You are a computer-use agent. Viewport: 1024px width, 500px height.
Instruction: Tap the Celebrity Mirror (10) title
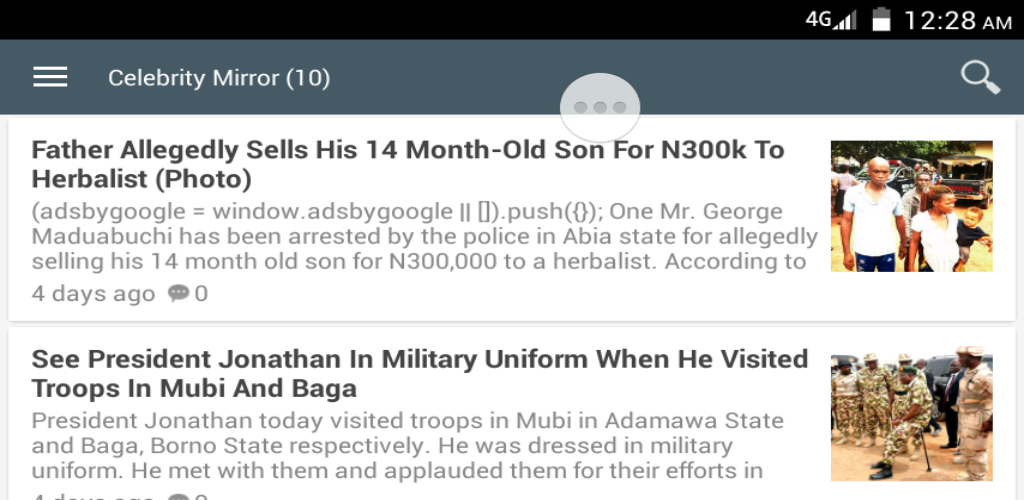[219, 78]
